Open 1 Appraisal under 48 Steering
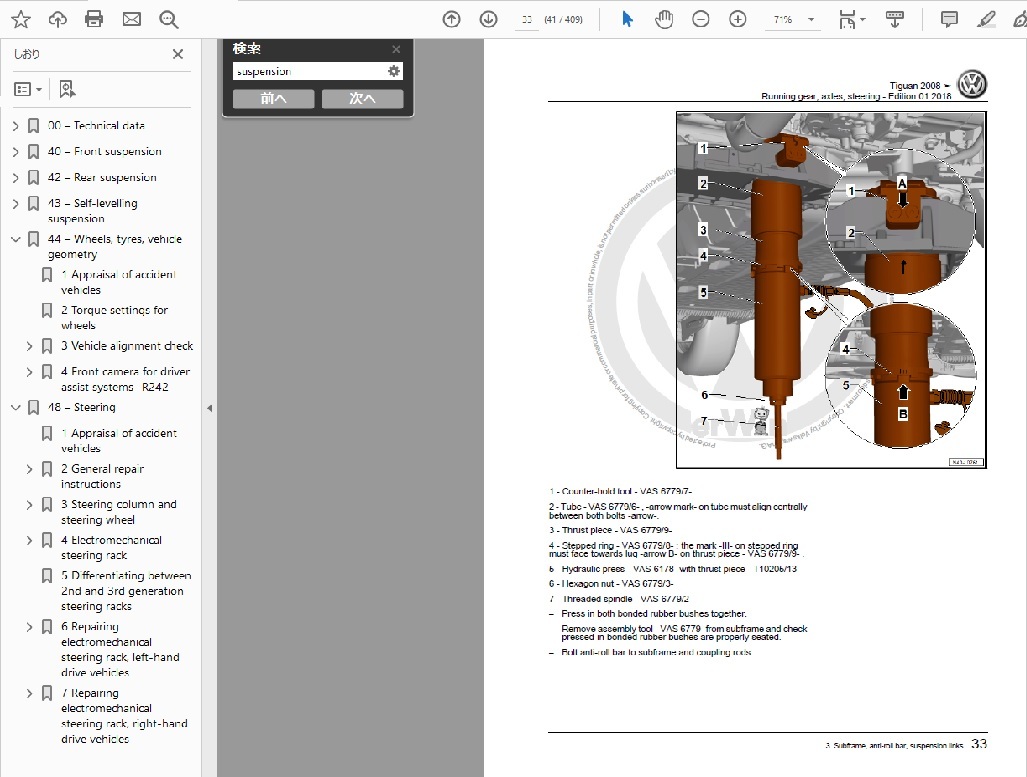Screen dimensions: 1027x777 [x=119, y=440]
